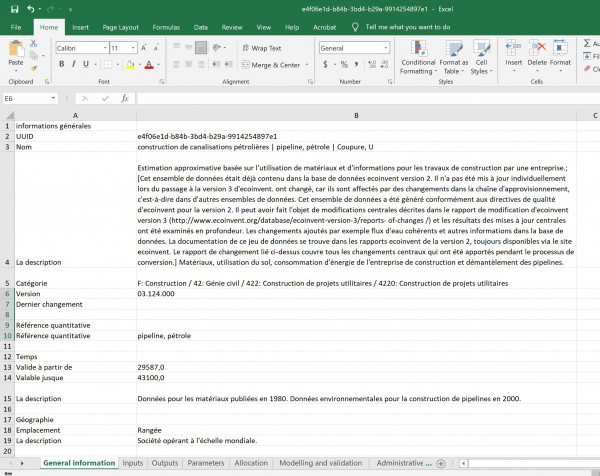Switch to the Formulas tab

click(166, 27)
